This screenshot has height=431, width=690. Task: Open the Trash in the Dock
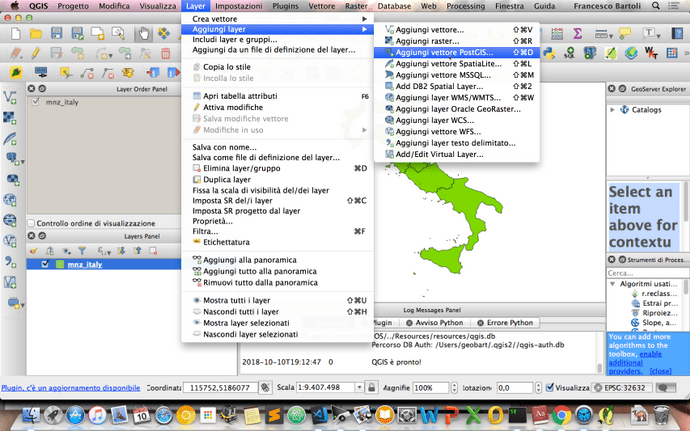661,415
